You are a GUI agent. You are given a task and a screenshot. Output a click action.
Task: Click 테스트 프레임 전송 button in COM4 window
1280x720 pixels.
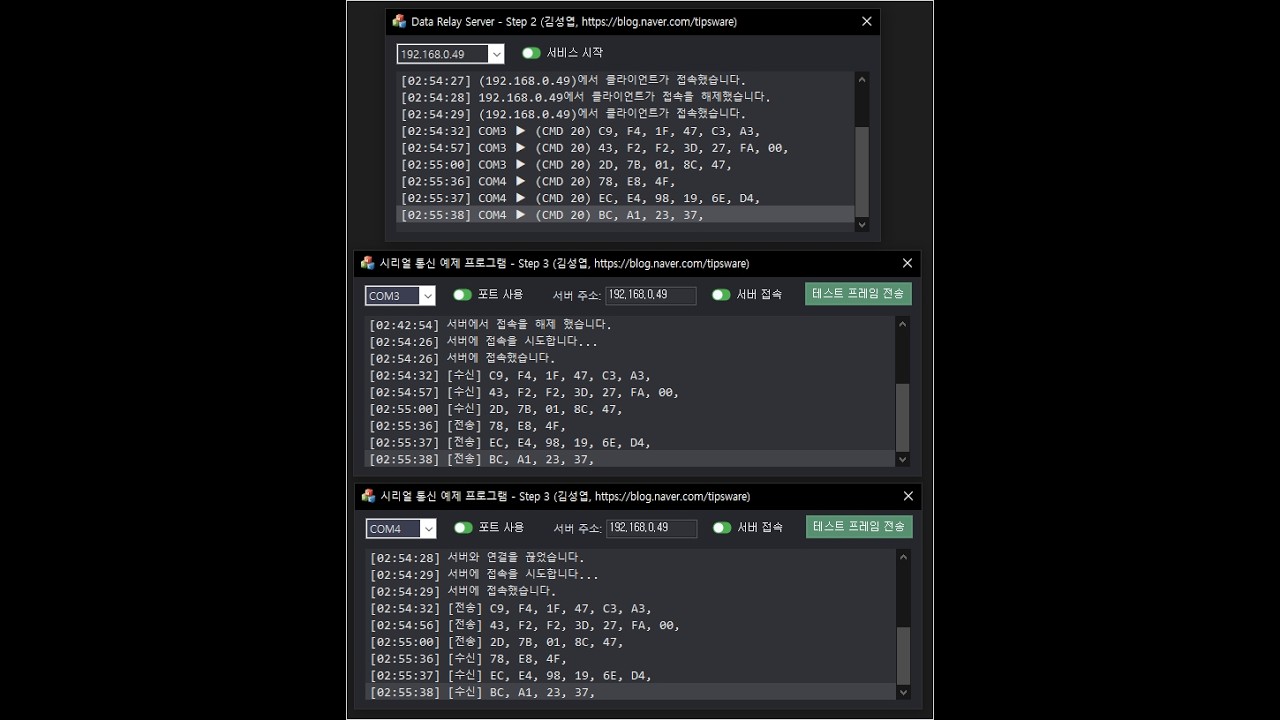pos(859,527)
